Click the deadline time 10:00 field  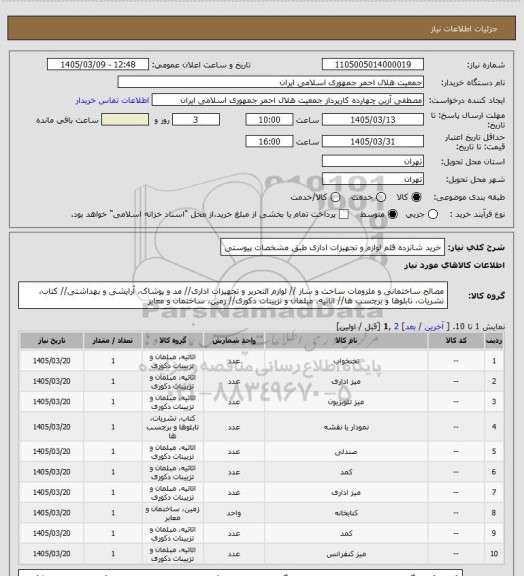click(269, 120)
